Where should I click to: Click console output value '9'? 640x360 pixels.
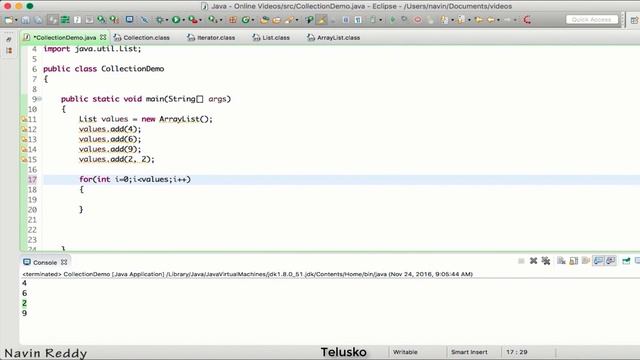pyautogui.click(x=24, y=313)
